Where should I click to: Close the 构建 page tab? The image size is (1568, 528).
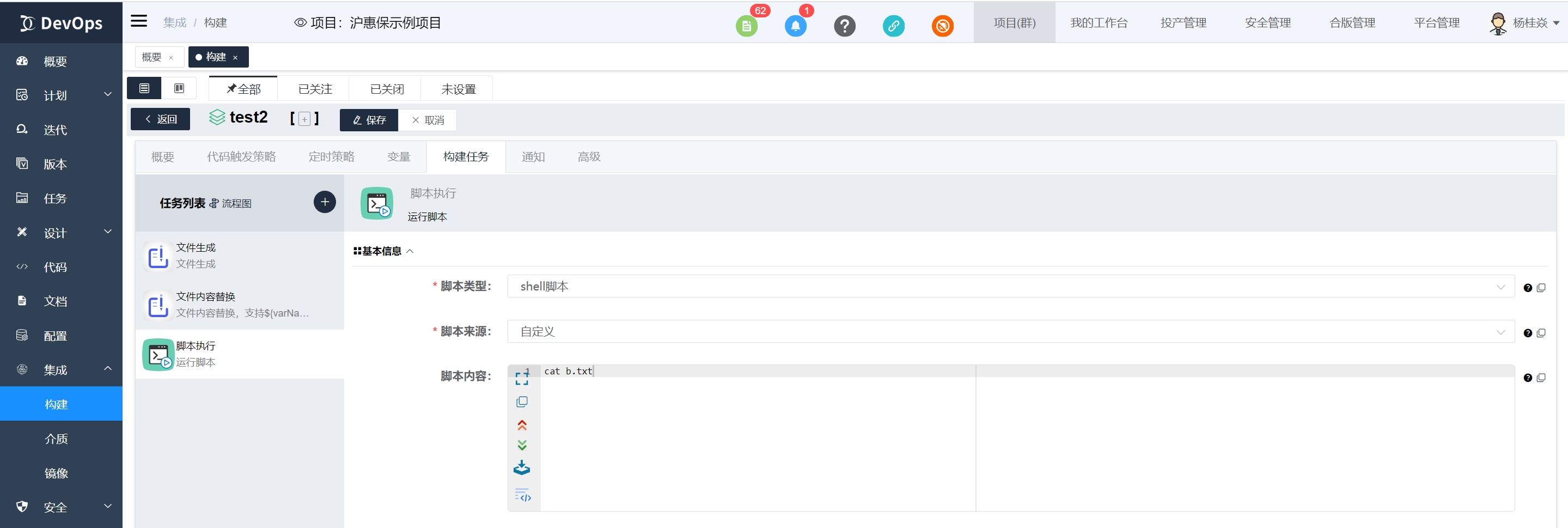(235, 58)
